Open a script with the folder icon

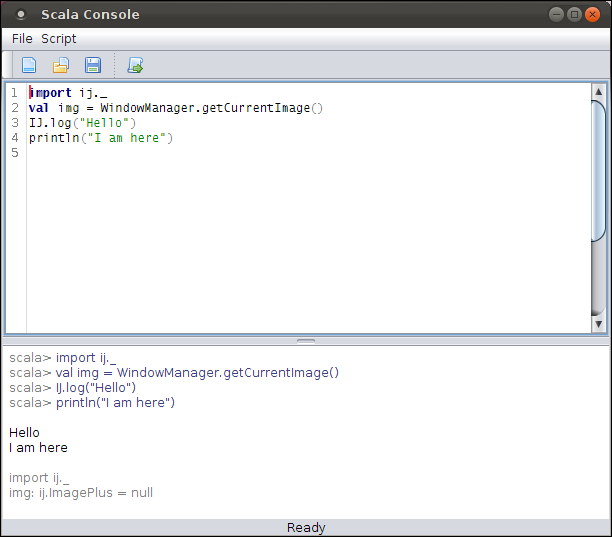tap(61, 66)
